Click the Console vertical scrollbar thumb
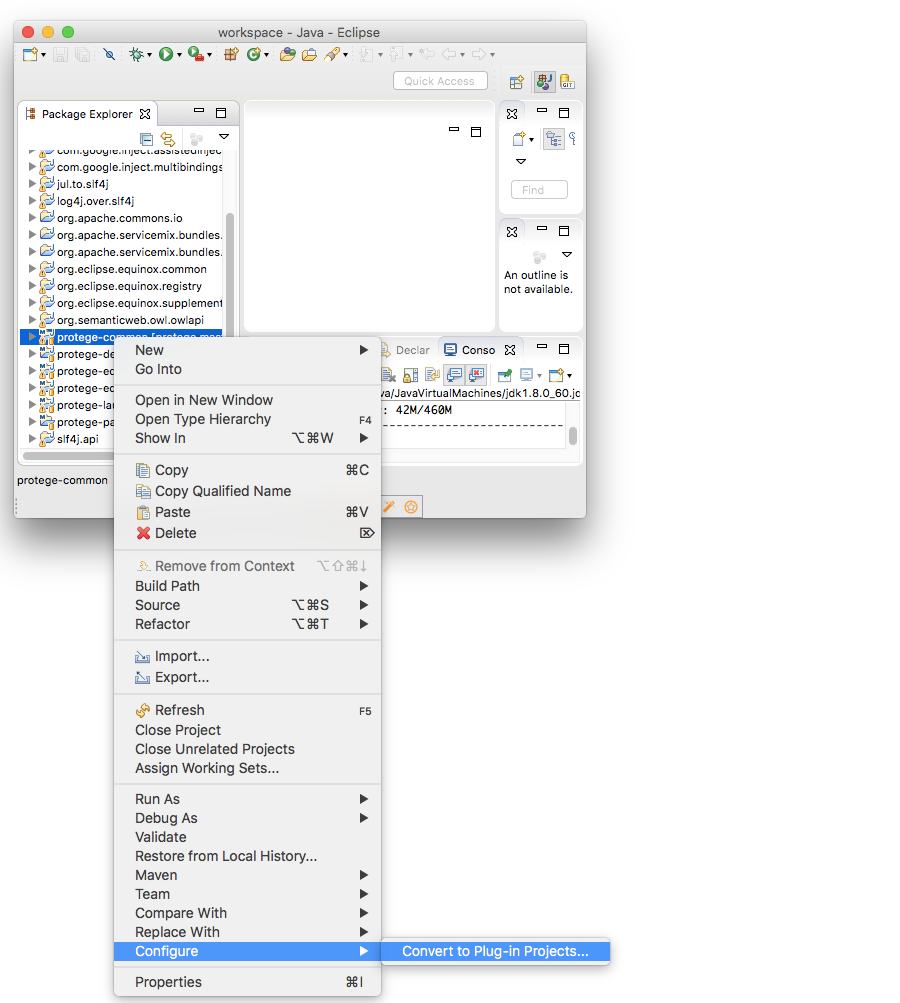900x1003 pixels. pyautogui.click(x=572, y=435)
